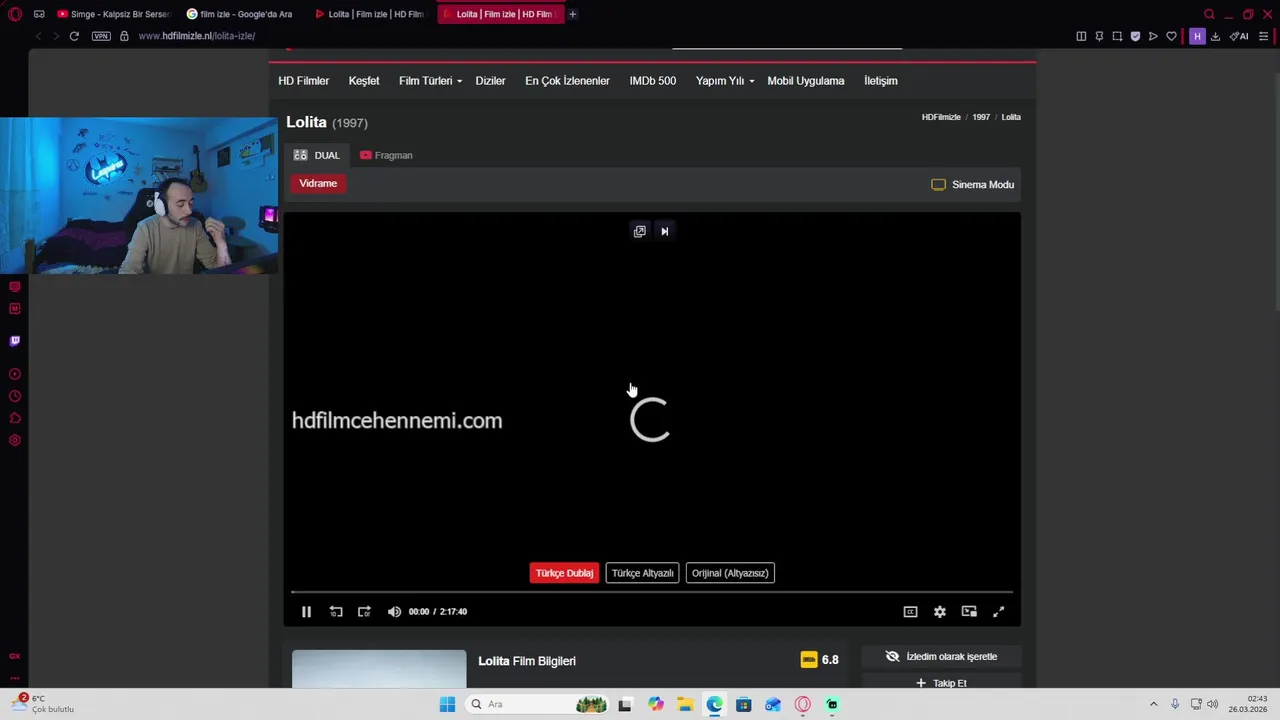Image resolution: width=1280 pixels, height=720 pixels.
Task: Click the snapshot capture icon in toolbar
Action: 1117,36
